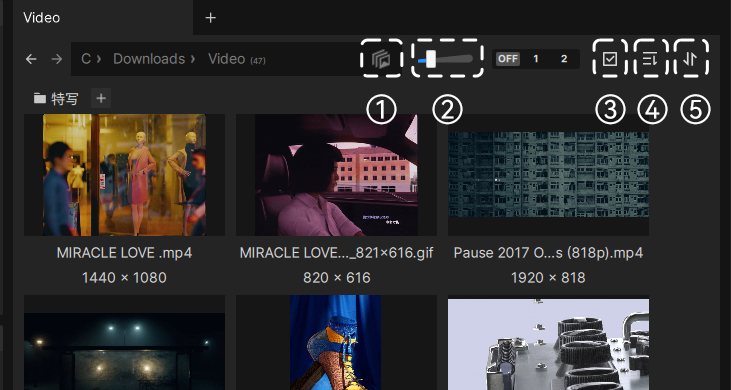Navigate to Downloads in breadcrumb
Image resolution: width=731 pixels, height=390 pixels.
pos(149,59)
